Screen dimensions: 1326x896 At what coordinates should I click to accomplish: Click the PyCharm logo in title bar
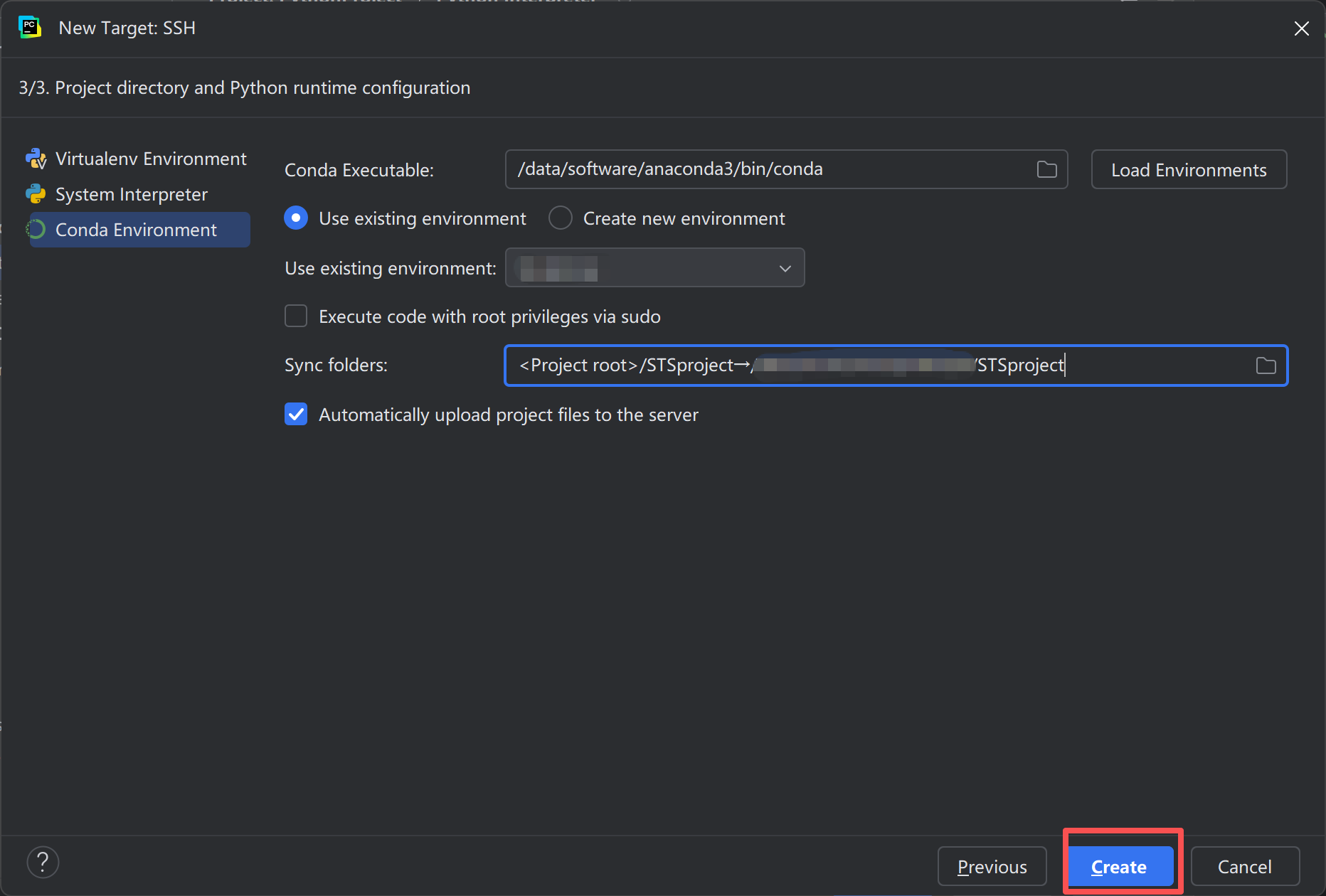30,28
